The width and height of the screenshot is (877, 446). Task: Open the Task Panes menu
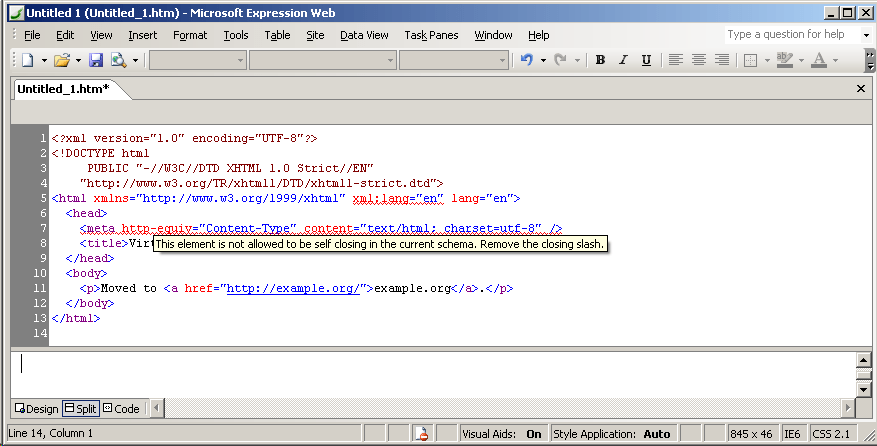(431, 35)
